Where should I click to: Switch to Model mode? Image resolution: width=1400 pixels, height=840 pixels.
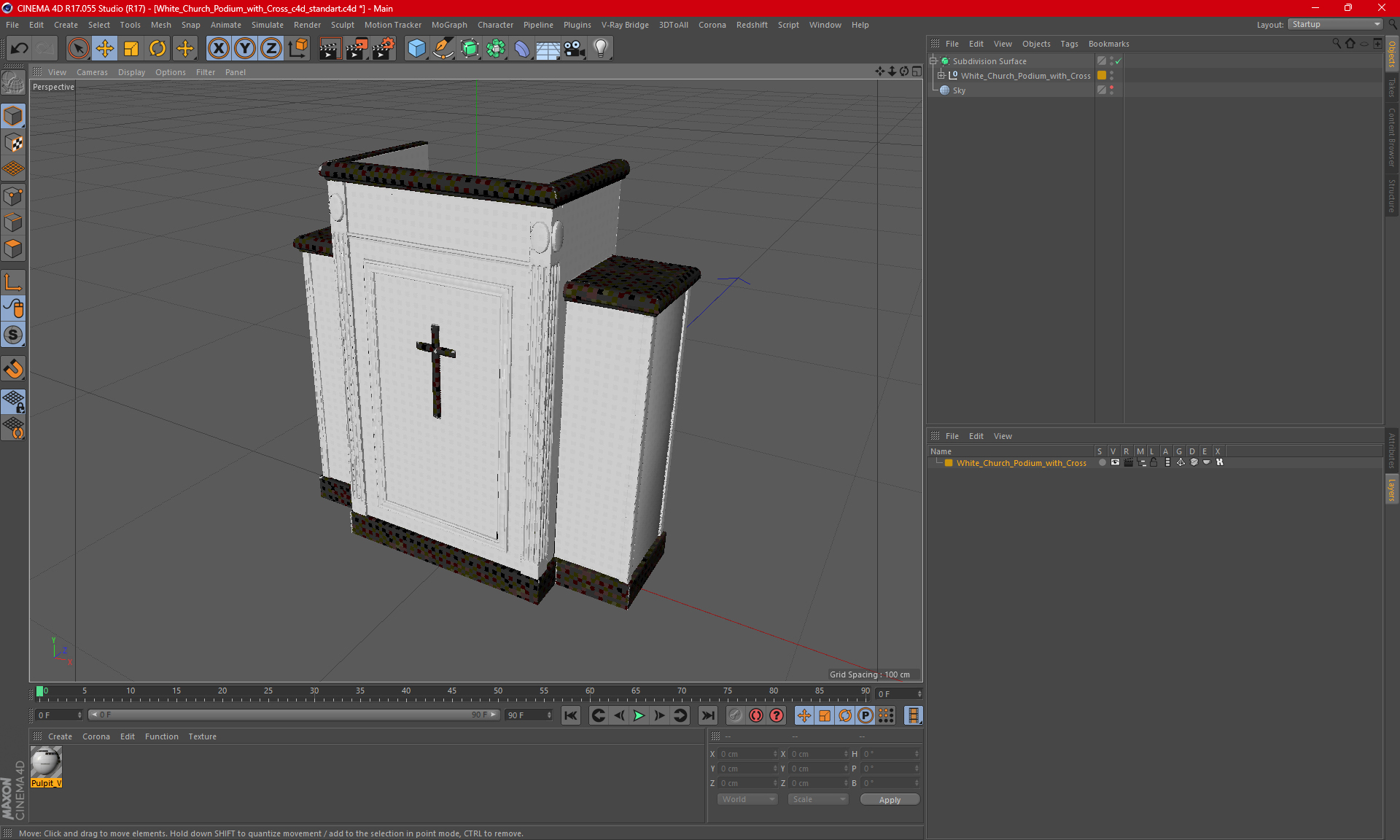point(13,116)
